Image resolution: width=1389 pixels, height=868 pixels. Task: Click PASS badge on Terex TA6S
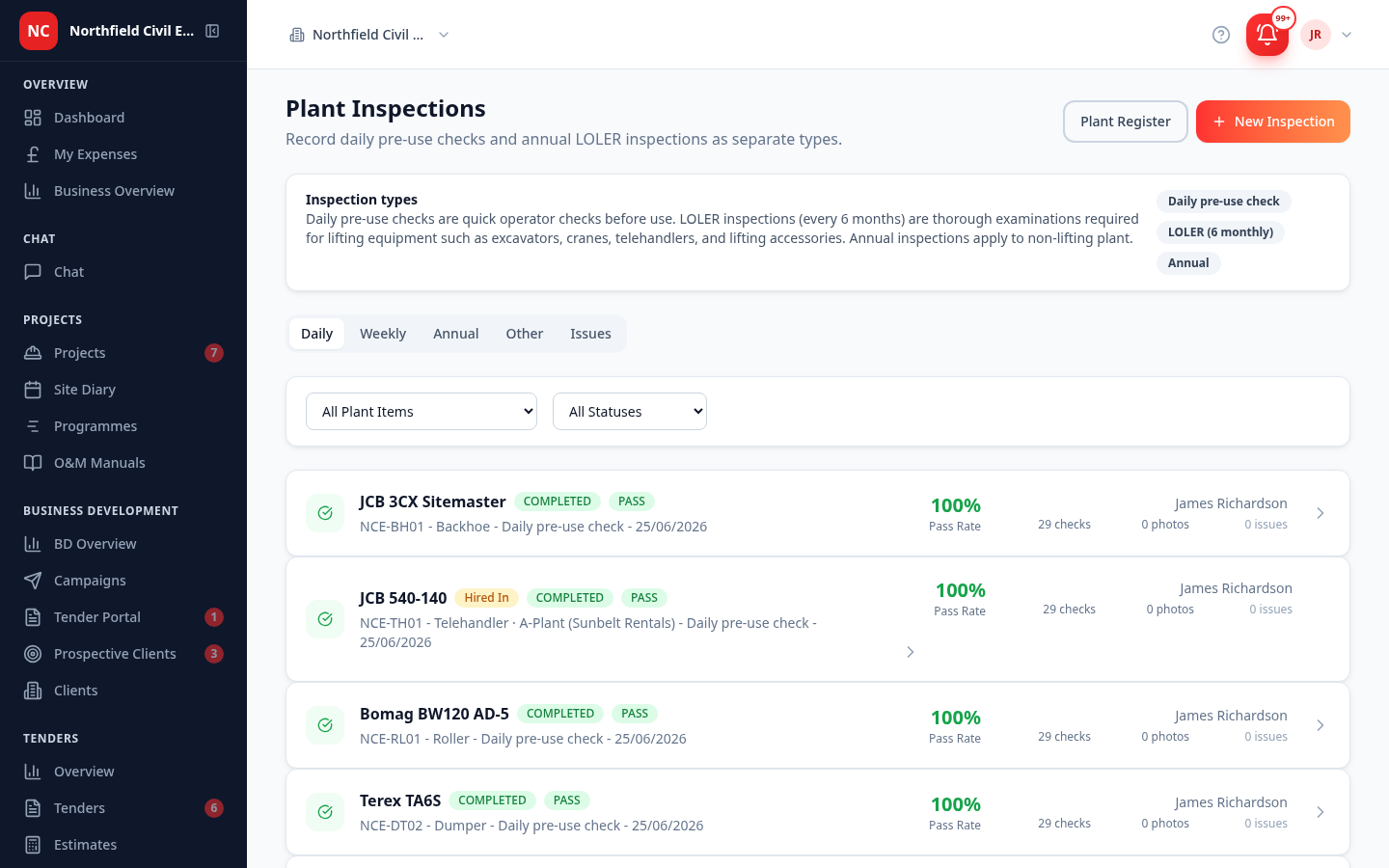567,800
